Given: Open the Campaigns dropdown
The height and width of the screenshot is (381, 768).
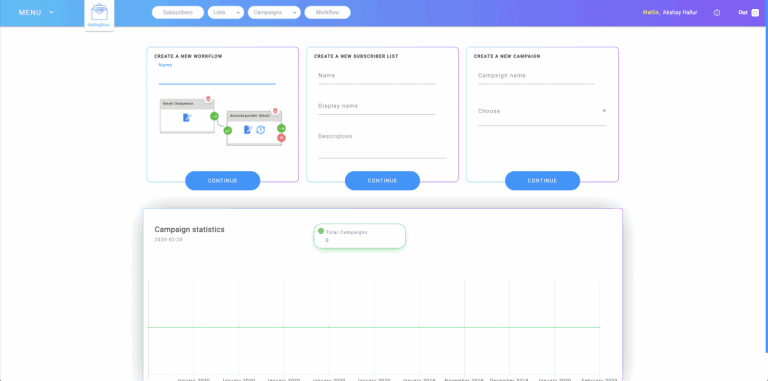Looking at the screenshot, I should pyautogui.click(x=274, y=12).
